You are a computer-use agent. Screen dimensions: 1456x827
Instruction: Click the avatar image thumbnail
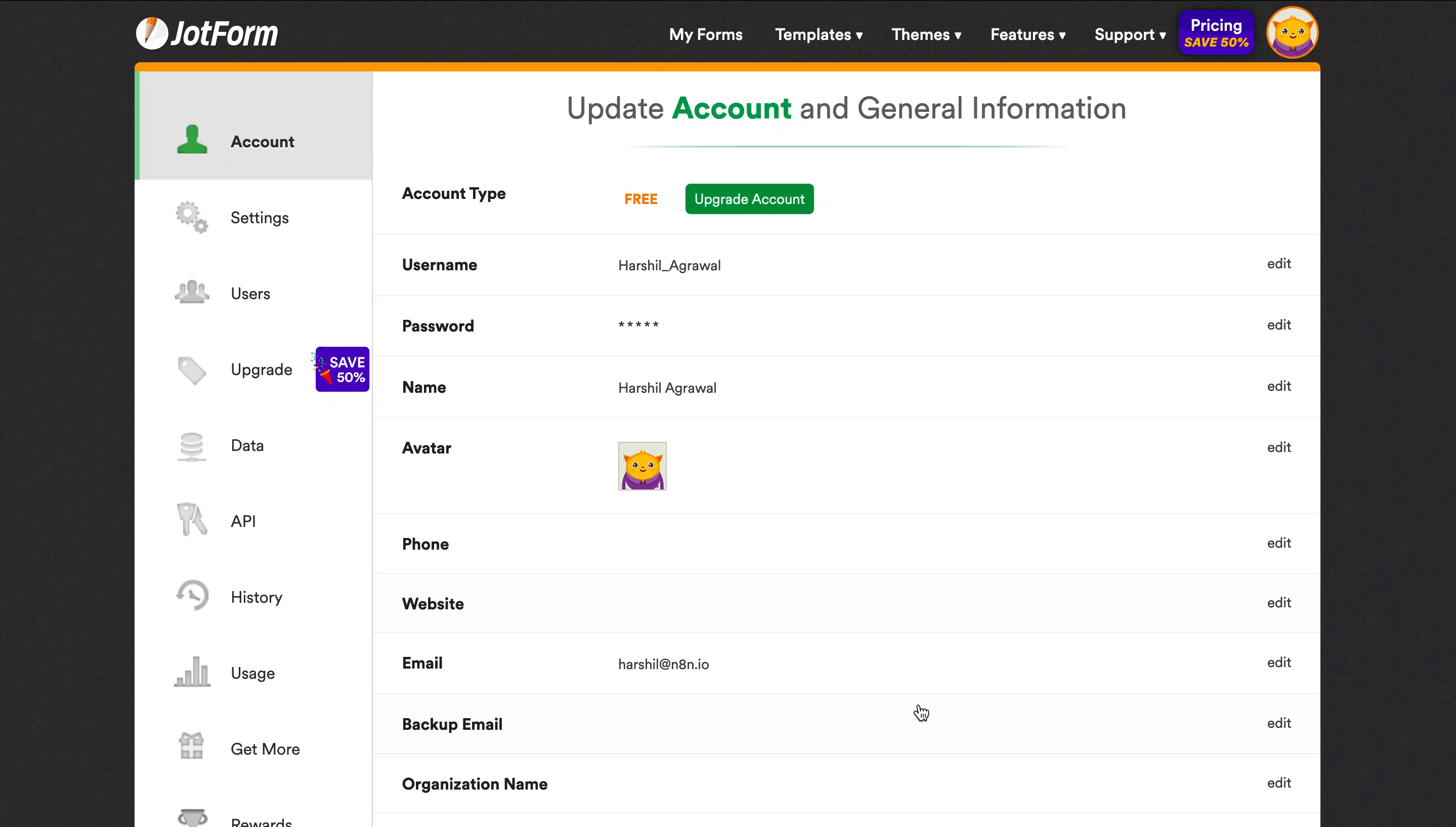641,466
